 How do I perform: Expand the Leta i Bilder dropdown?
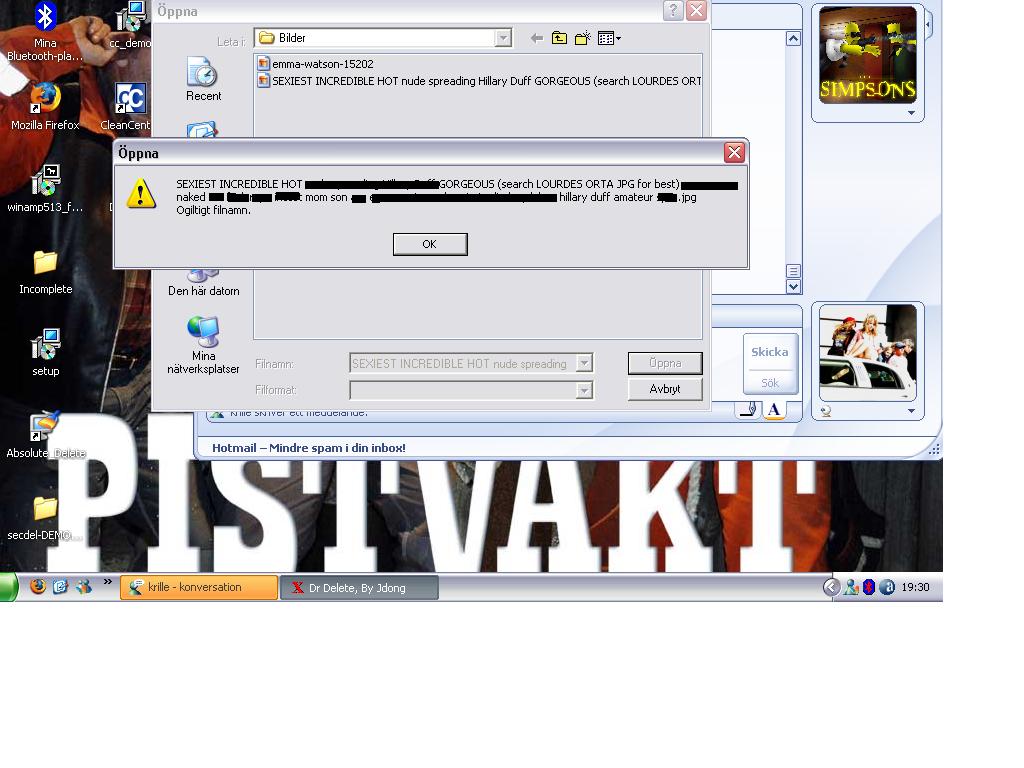[502, 38]
